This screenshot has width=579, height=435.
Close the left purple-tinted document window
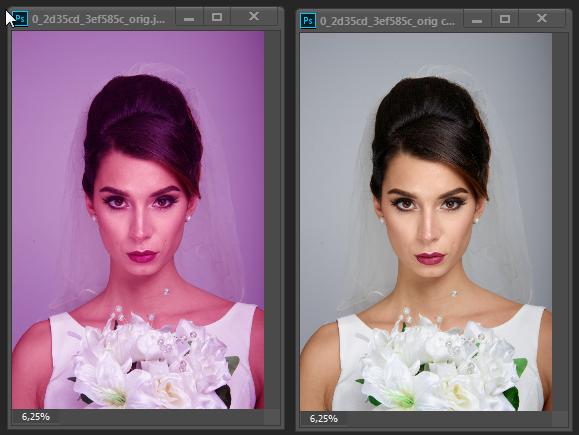[254, 17]
